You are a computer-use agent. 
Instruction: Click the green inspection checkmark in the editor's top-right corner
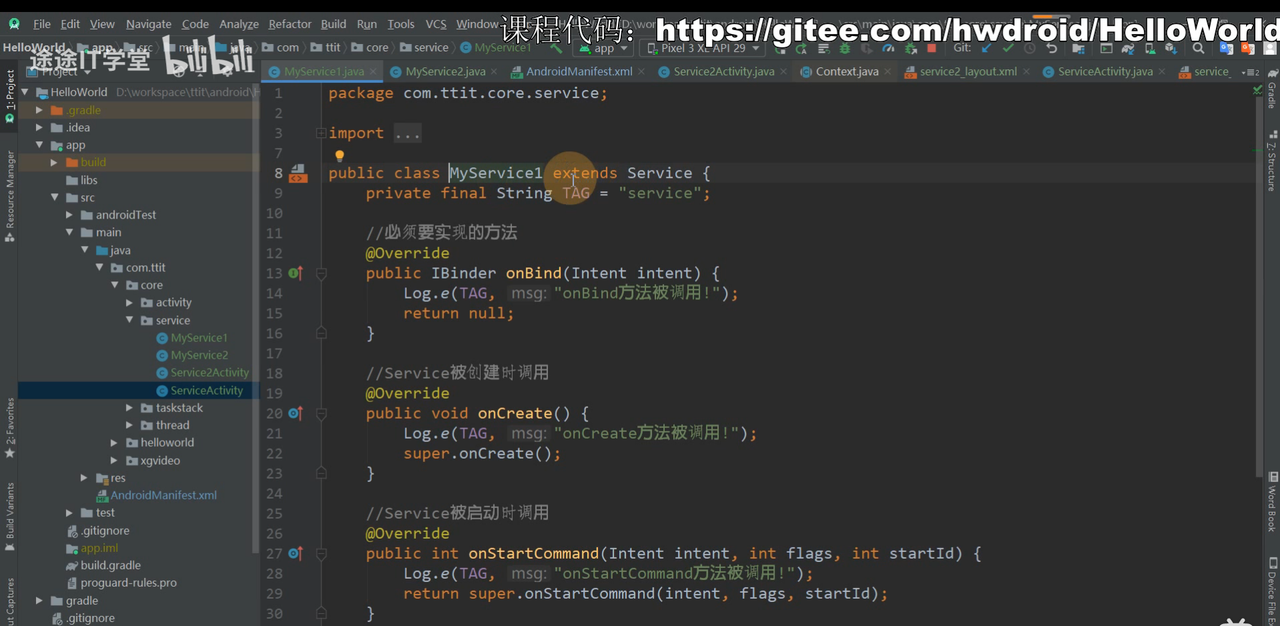pos(1257,90)
